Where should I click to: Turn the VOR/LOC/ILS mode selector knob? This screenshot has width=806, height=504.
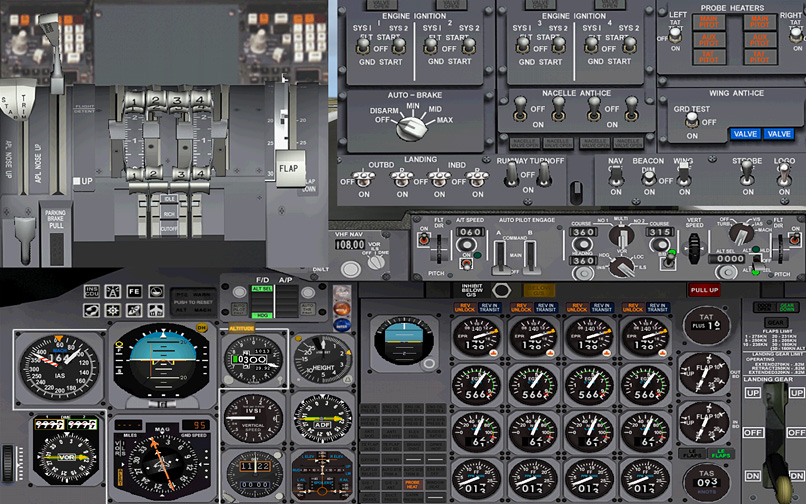pos(620,264)
